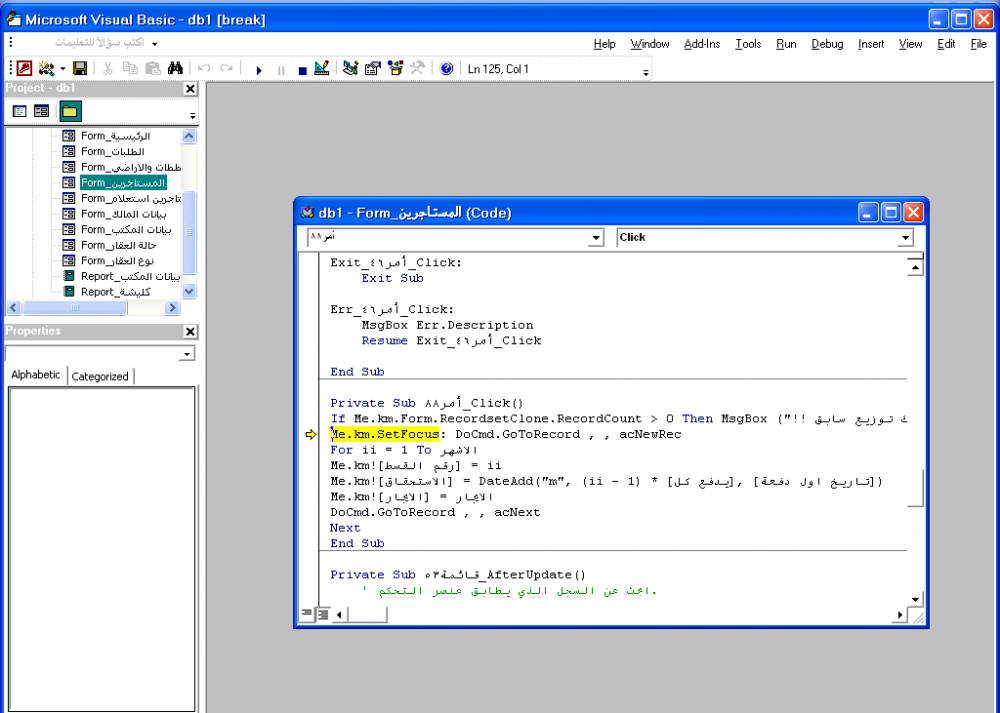Click the Undo arrow icon
The height and width of the screenshot is (713, 1000).
204,68
